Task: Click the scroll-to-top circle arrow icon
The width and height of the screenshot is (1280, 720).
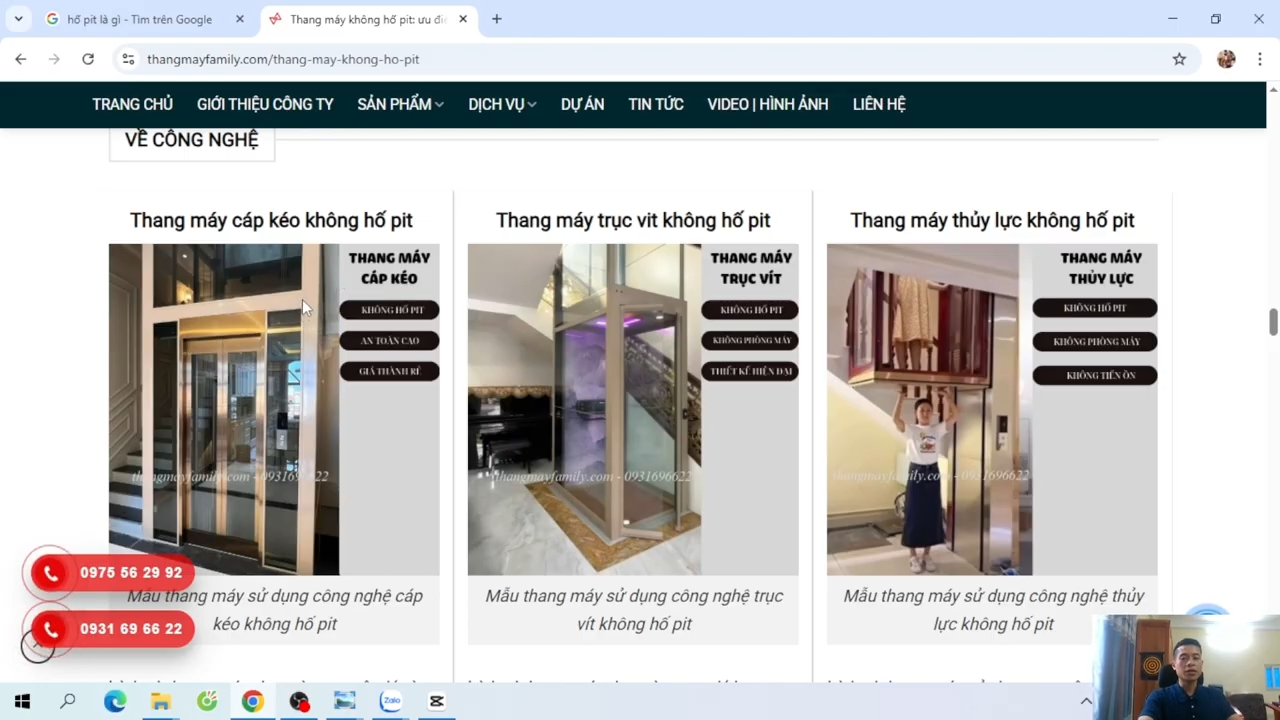Action: pyautogui.click(x=38, y=647)
